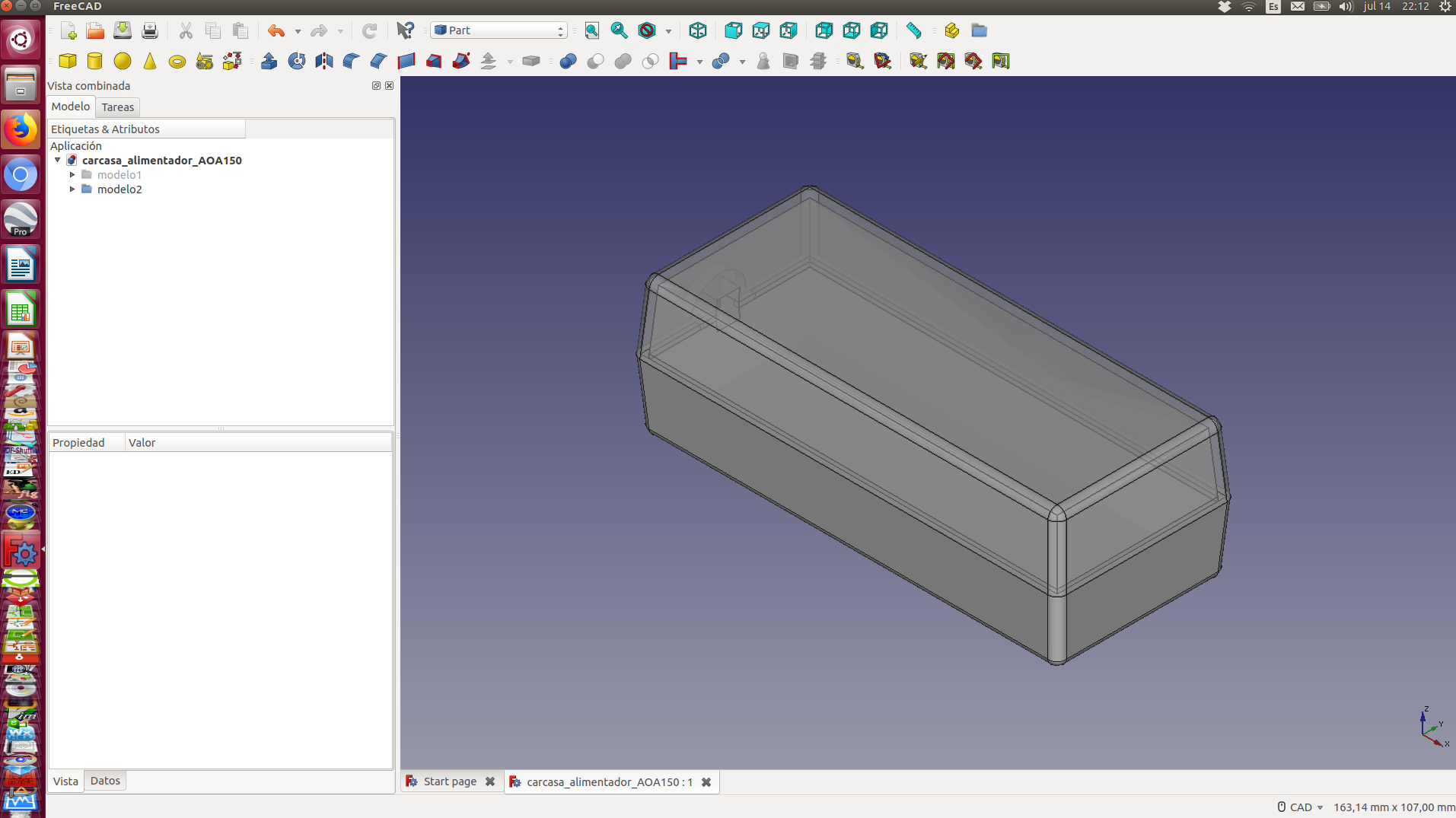Fit all content in the view
This screenshot has height=818, width=1456.
point(591,30)
